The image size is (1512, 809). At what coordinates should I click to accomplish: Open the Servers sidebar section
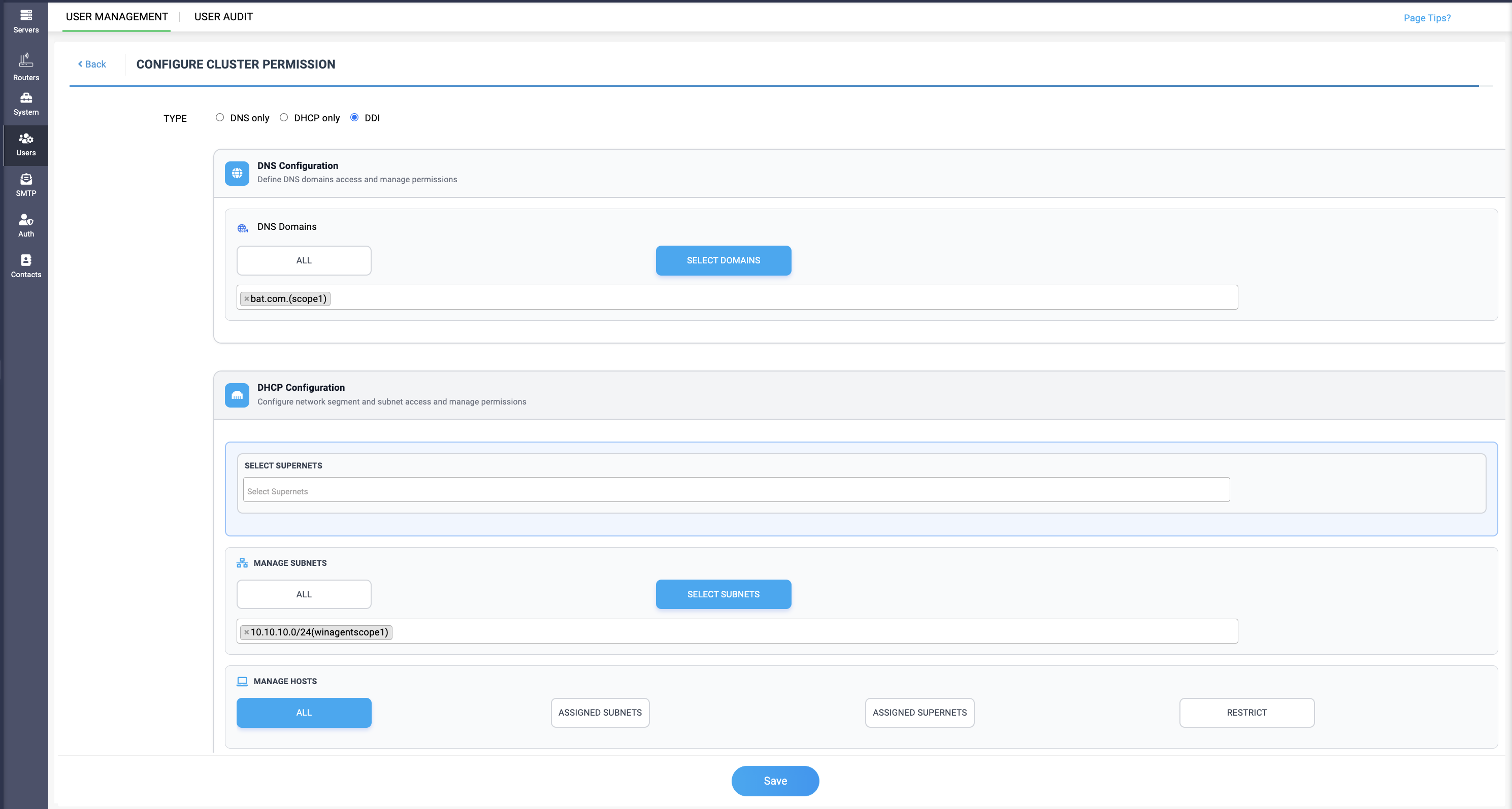point(26,20)
